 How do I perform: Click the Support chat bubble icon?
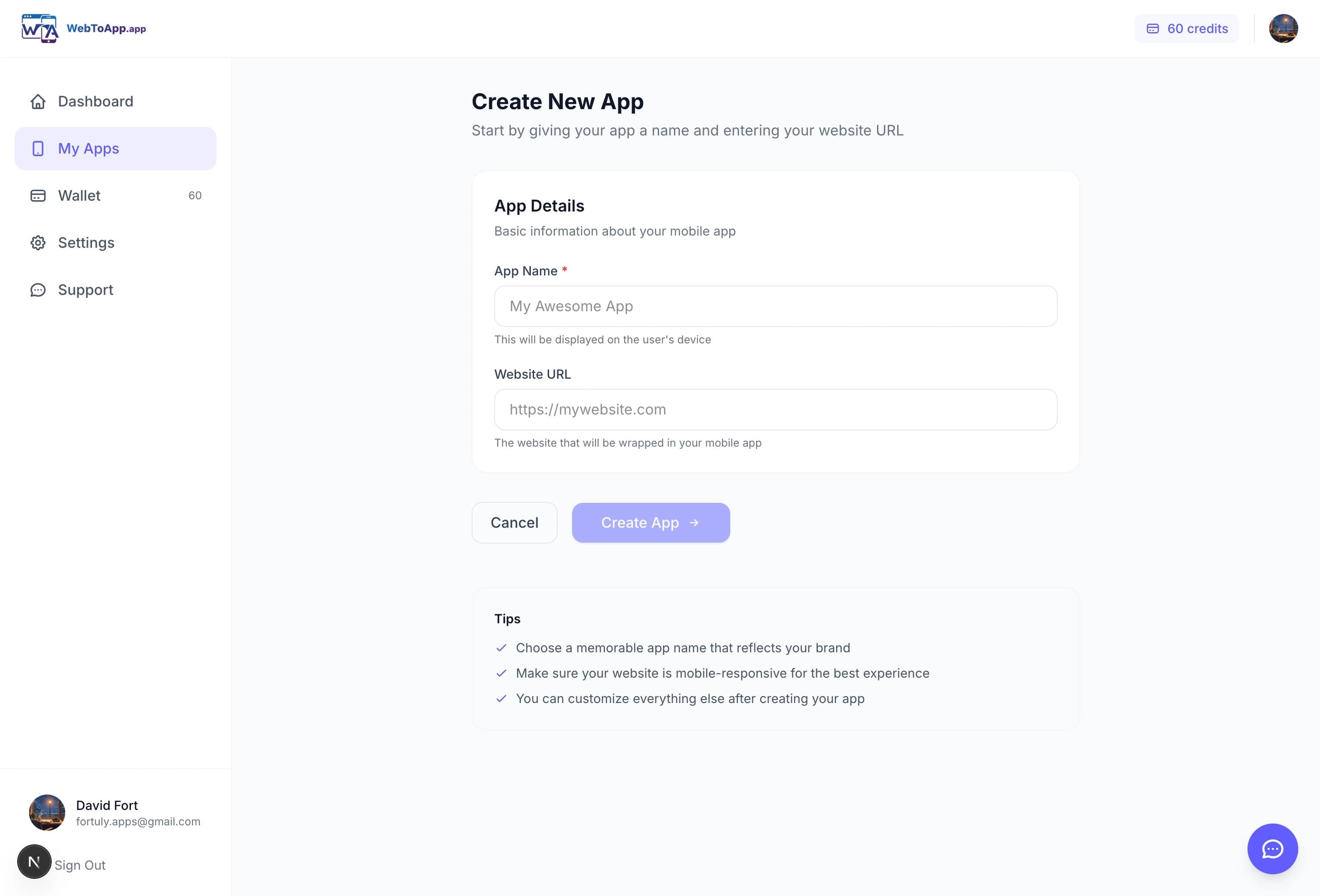point(38,289)
